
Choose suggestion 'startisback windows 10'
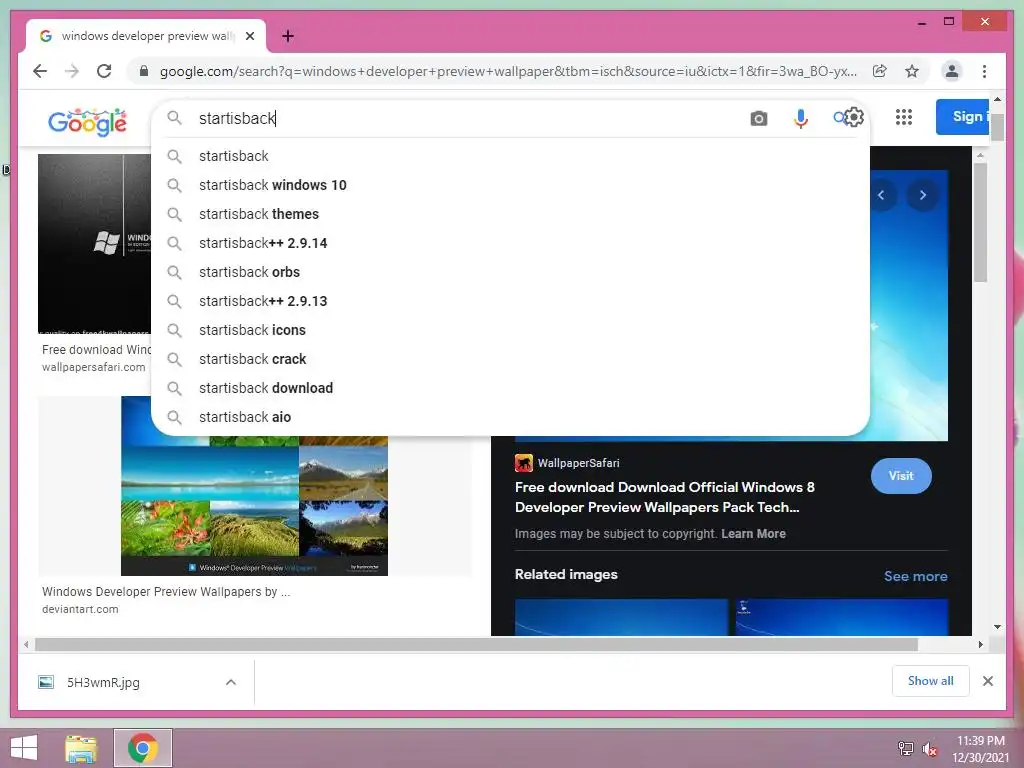[510, 185]
